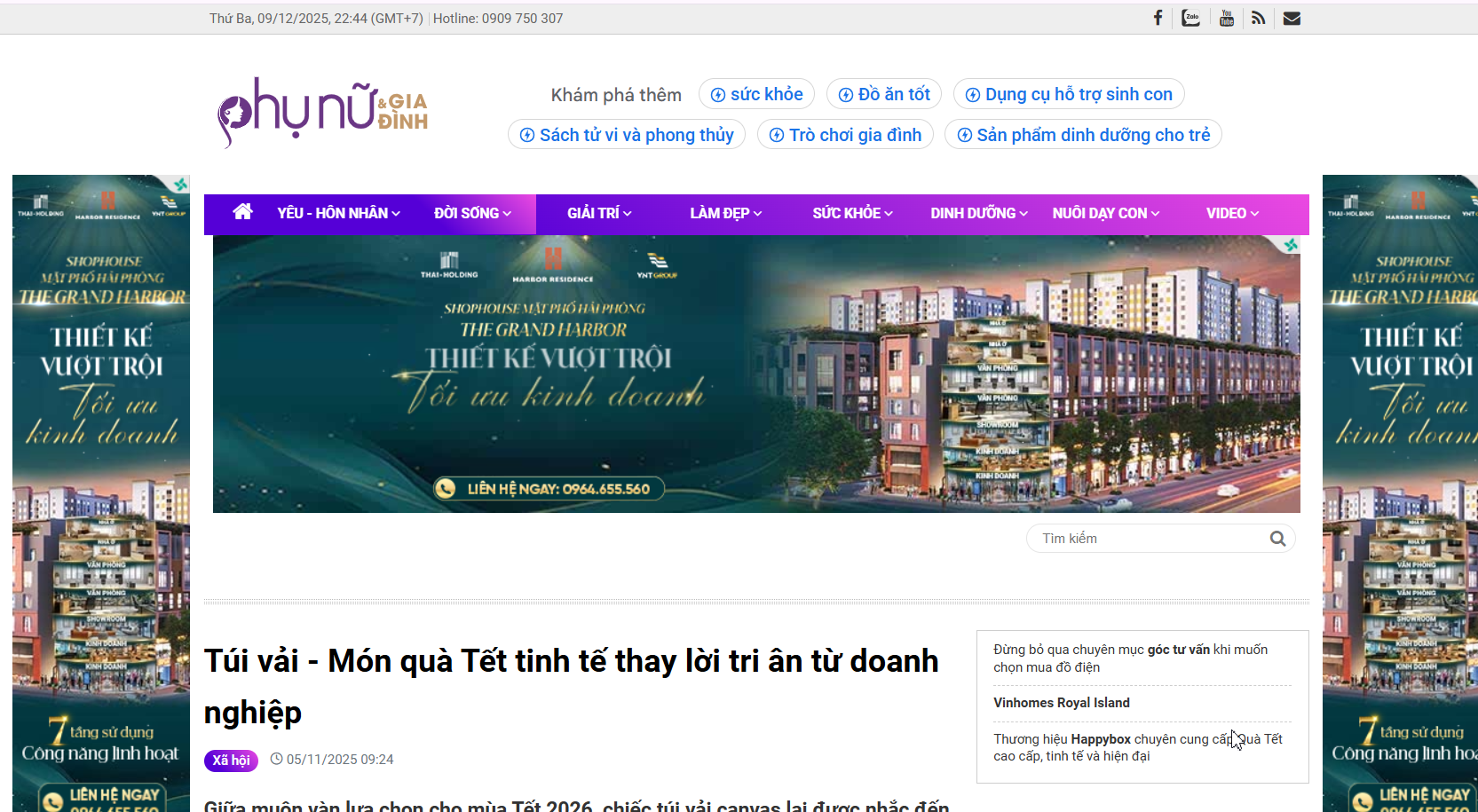Expand the LÀM ĐẸP dropdown menu
Image resolution: width=1478 pixels, height=812 pixels.
coord(725,213)
